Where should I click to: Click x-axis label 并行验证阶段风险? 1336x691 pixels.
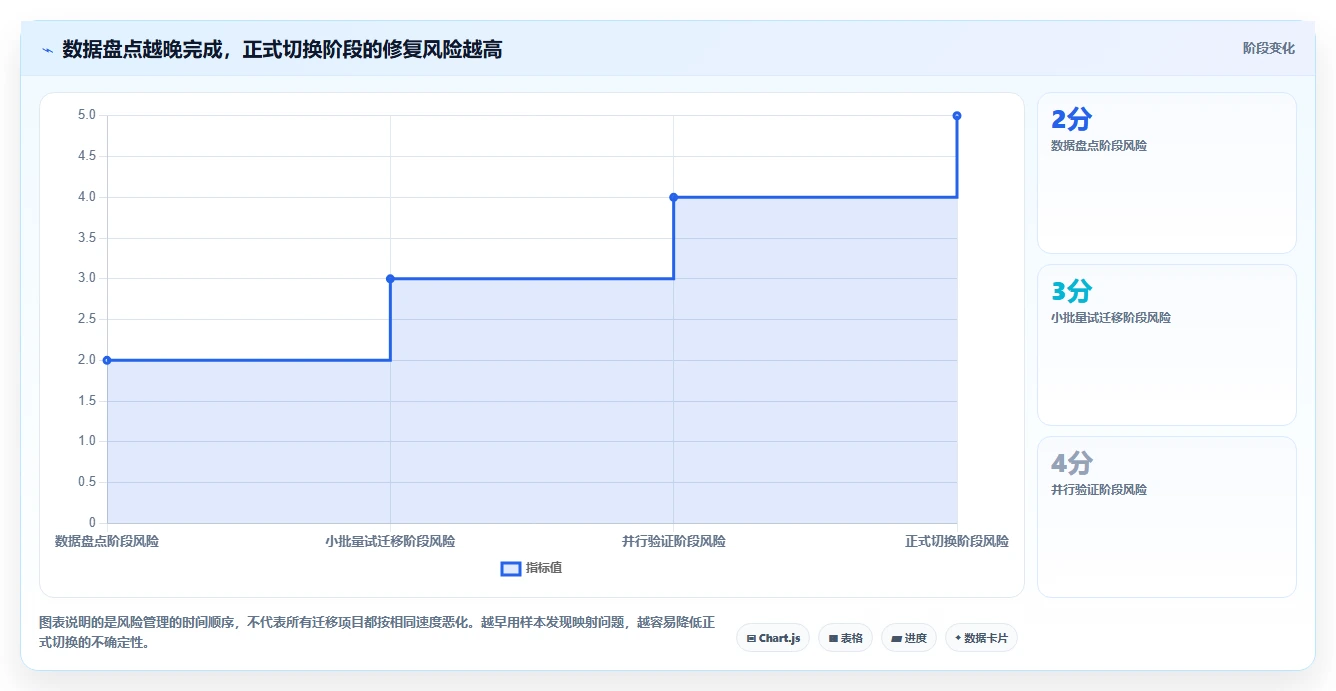pyautogui.click(x=674, y=541)
